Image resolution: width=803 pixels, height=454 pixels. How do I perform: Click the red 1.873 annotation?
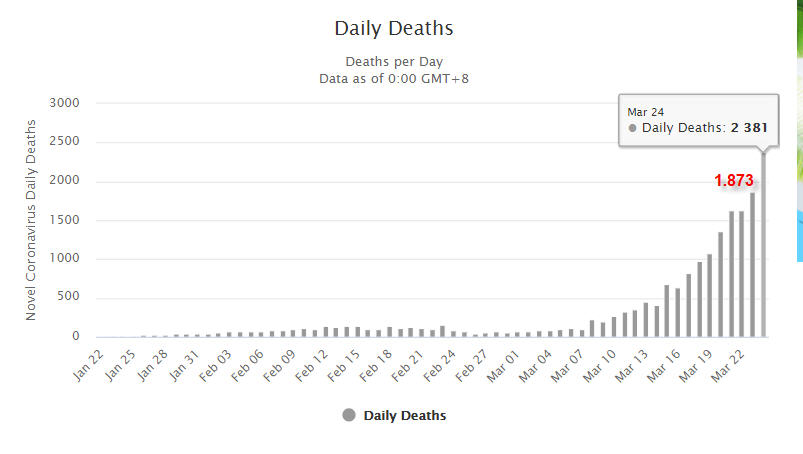(734, 181)
